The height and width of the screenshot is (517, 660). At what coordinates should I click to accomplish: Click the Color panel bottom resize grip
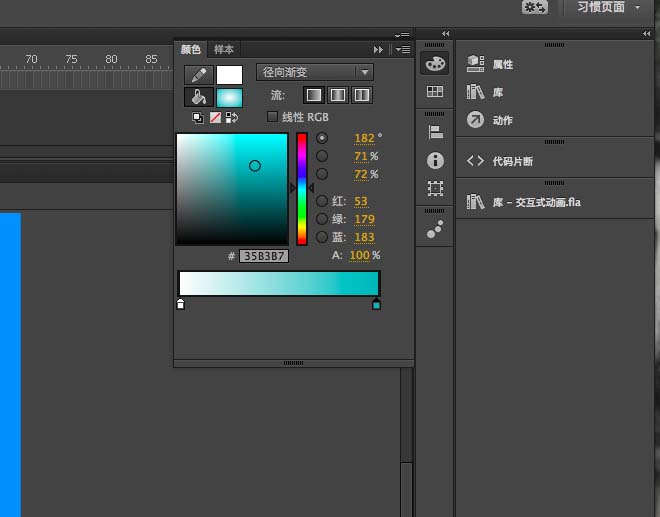293,363
